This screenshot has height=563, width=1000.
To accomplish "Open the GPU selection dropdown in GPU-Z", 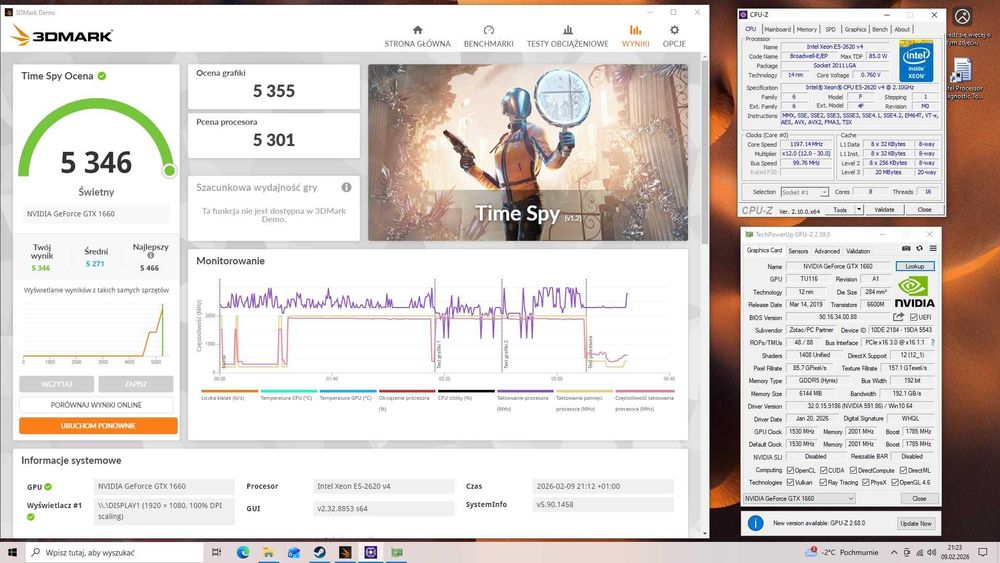I will point(798,499).
